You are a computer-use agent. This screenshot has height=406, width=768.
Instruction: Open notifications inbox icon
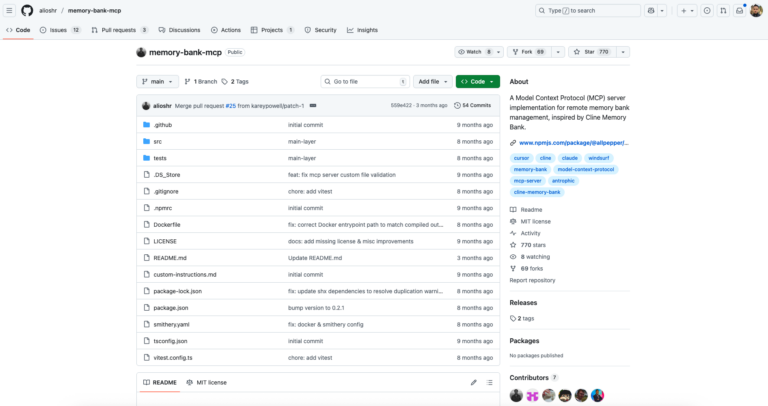click(739, 10)
